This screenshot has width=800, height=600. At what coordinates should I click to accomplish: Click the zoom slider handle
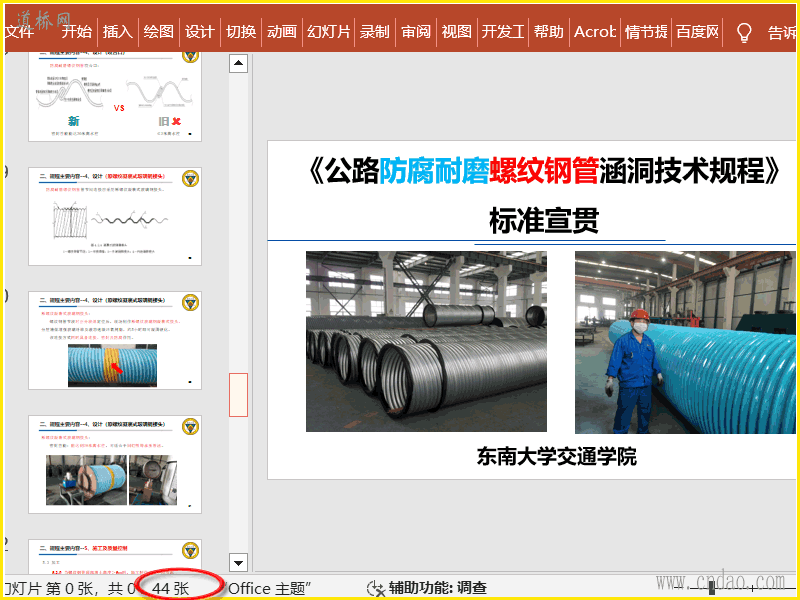point(712,588)
